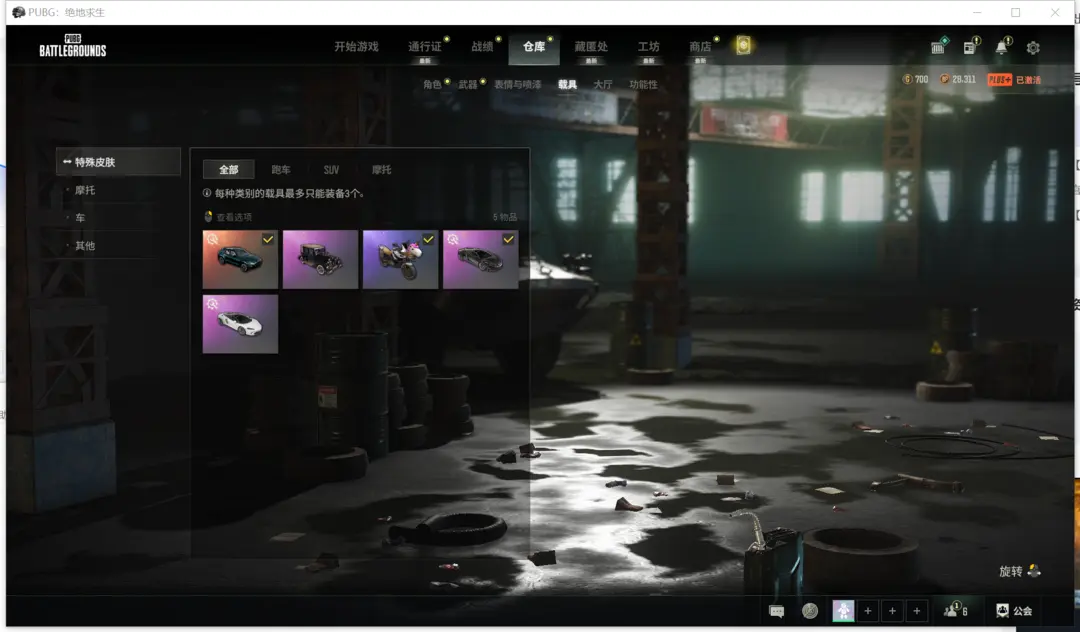
Task: Select the vintage black car thumbnail
Action: click(x=320, y=260)
